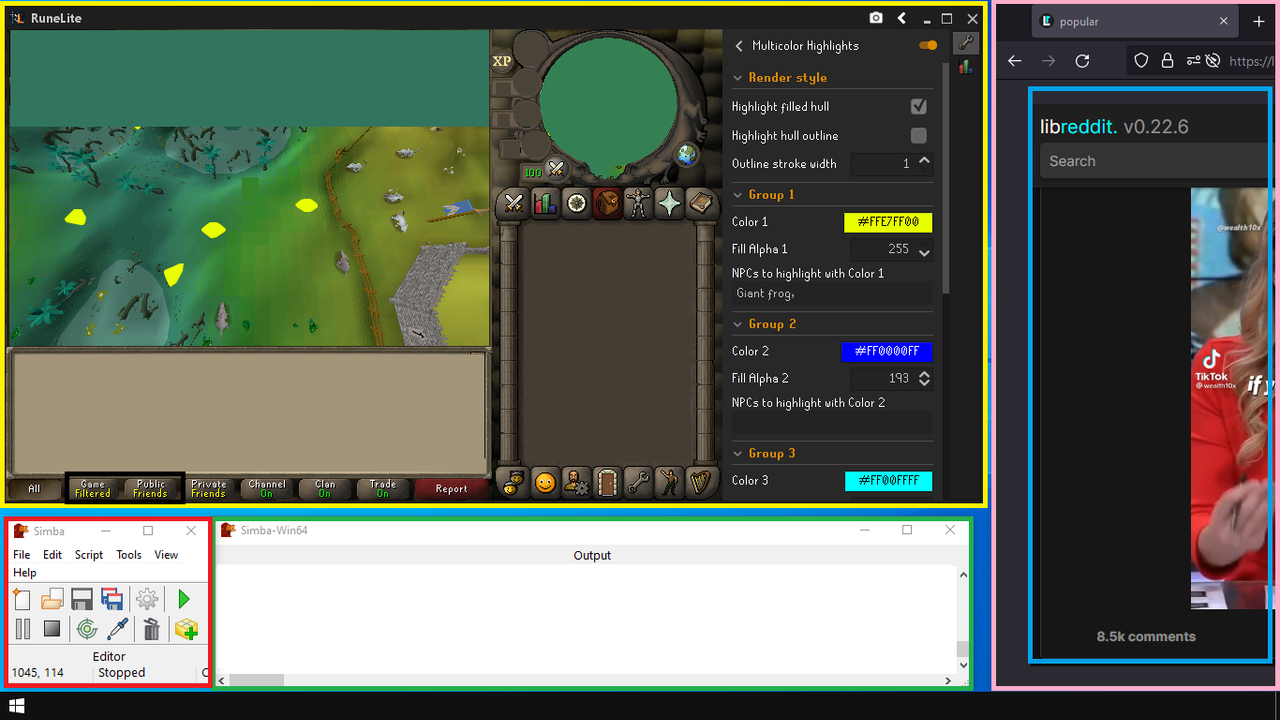Open the Color 2 blue swatch

tap(887, 351)
